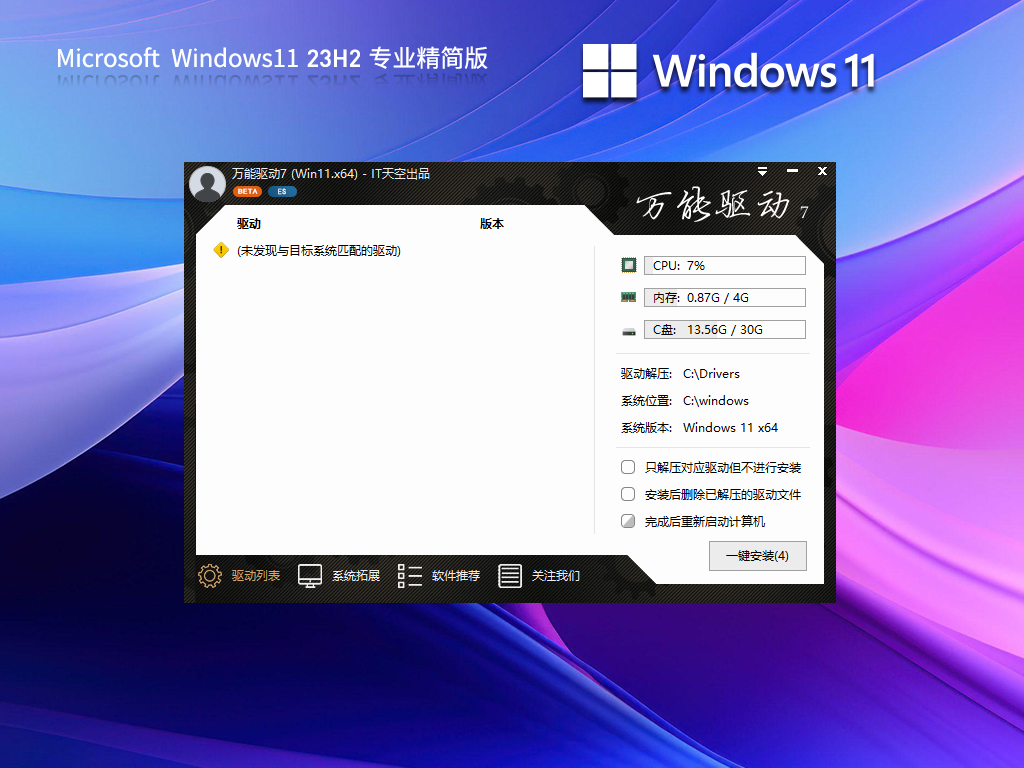Open 软件推荐 via its list icon
The width and height of the screenshot is (1024, 768).
pos(408,575)
